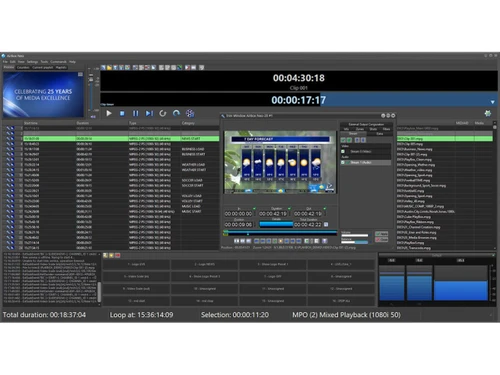Viewport: 500px width, 375px height.
Task: Click green check icon beside Duration label
Action: click(x=289, y=209)
